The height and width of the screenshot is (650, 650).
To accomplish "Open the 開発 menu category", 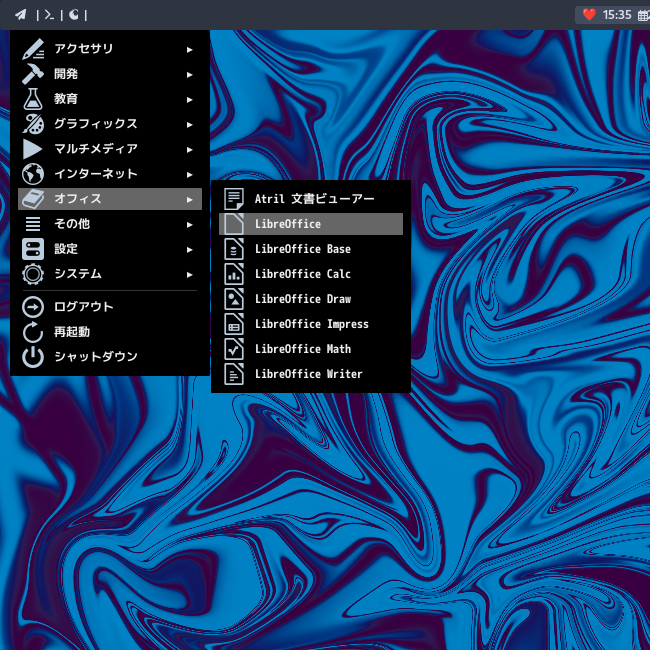I will tap(110, 74).
